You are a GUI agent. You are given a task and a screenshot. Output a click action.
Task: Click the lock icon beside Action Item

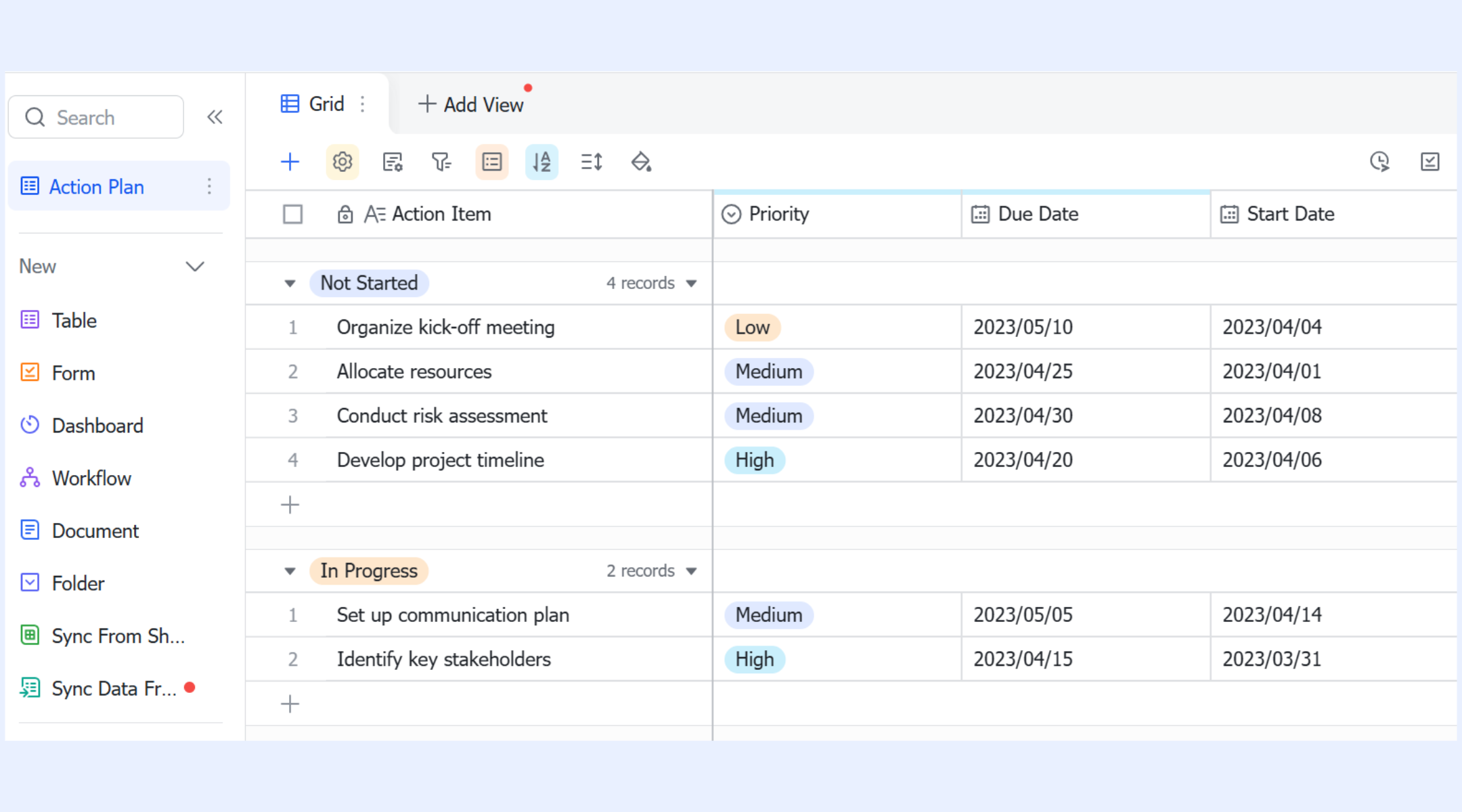pyautogui.click(x=345, y=214)
